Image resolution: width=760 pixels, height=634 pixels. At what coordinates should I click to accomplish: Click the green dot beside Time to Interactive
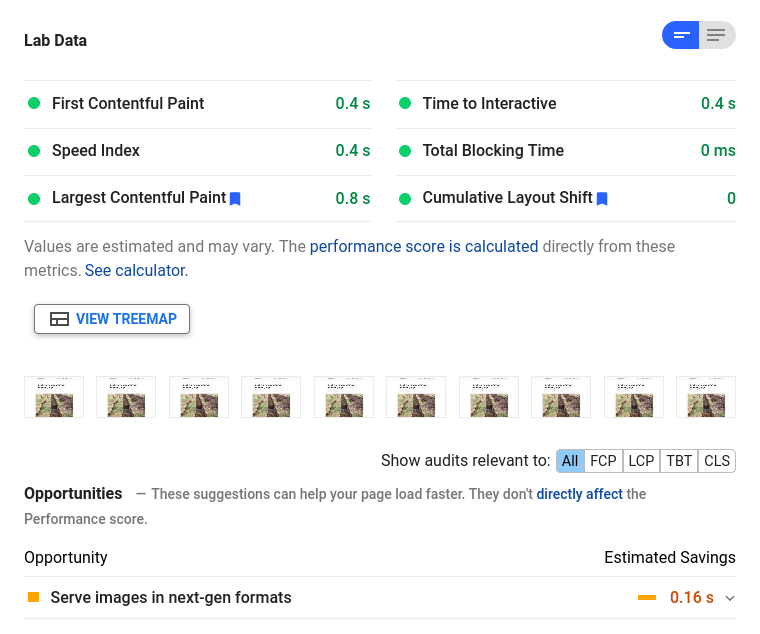point(405,103)
